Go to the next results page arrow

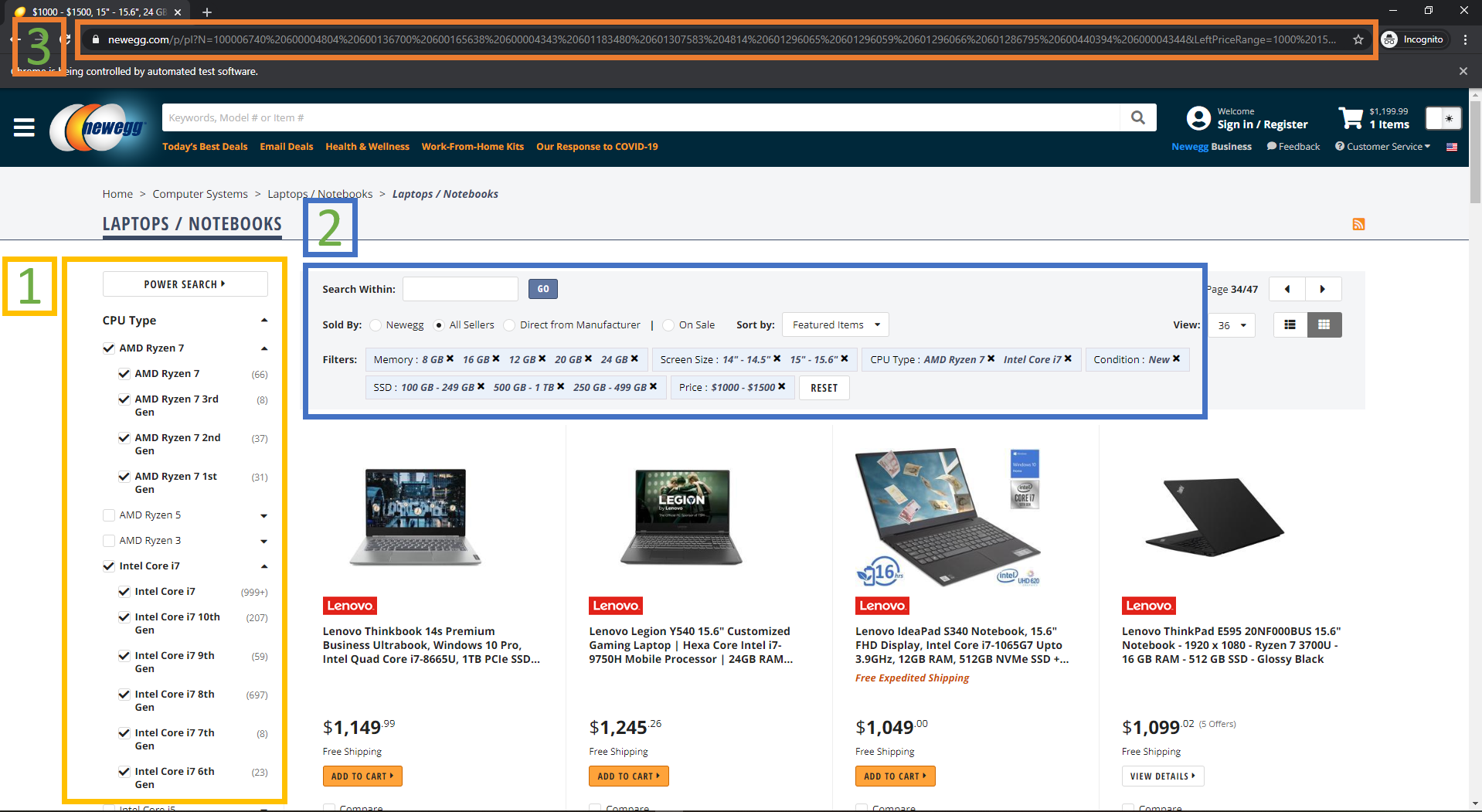(1323, 289)
